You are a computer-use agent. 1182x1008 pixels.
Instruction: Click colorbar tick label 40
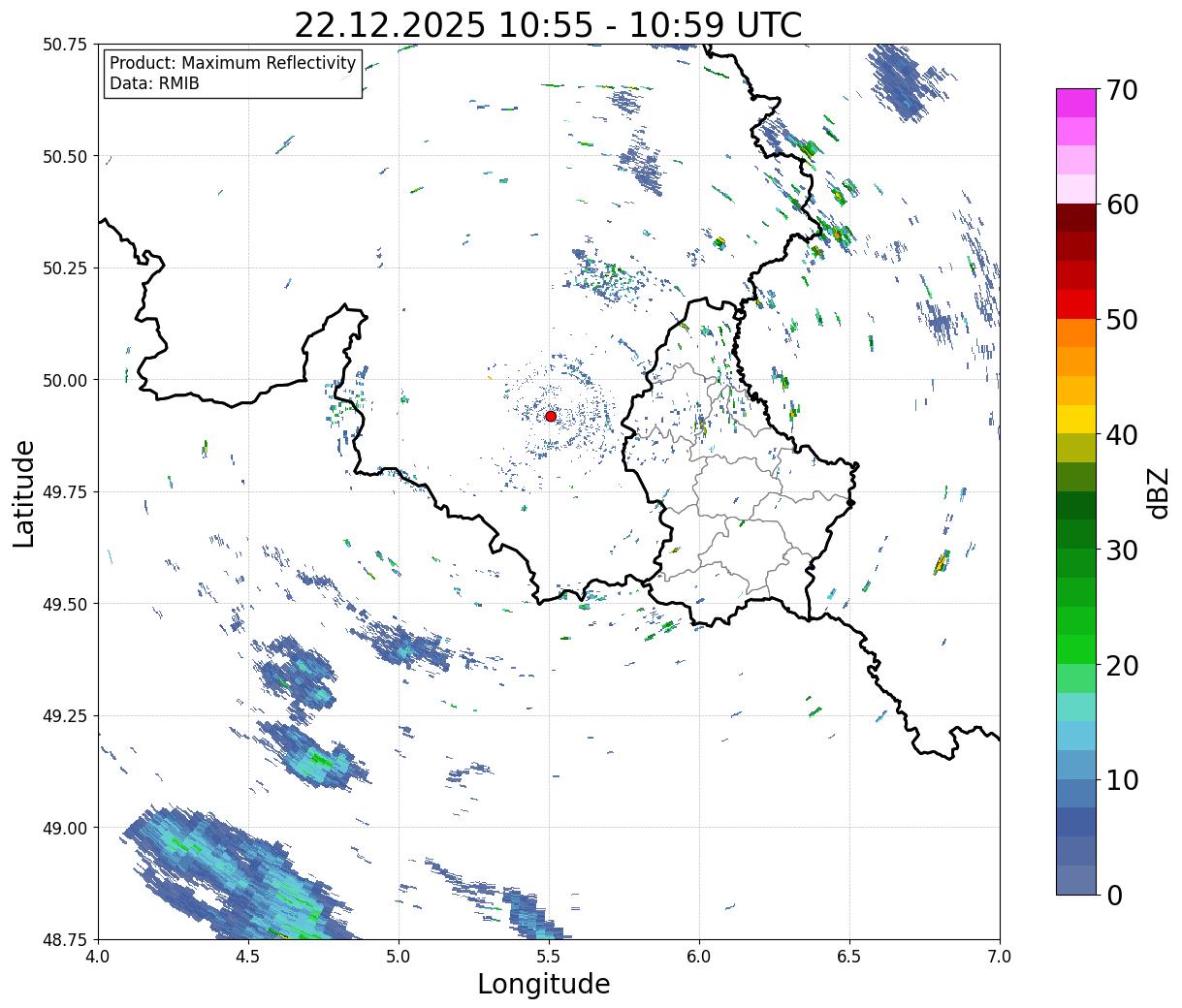coord(1122,435)
